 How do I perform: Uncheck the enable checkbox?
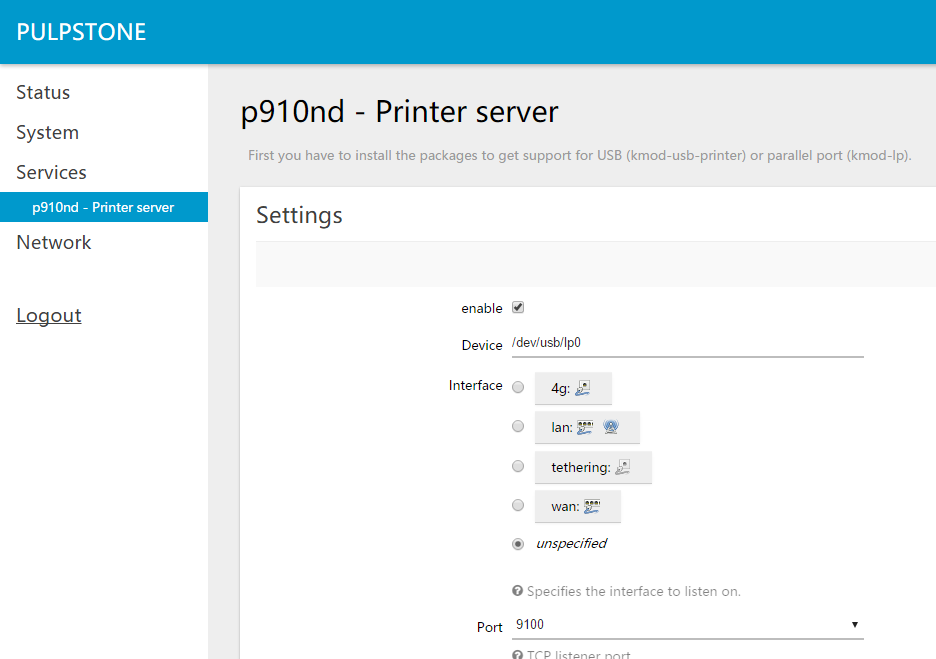click(518, 307)
